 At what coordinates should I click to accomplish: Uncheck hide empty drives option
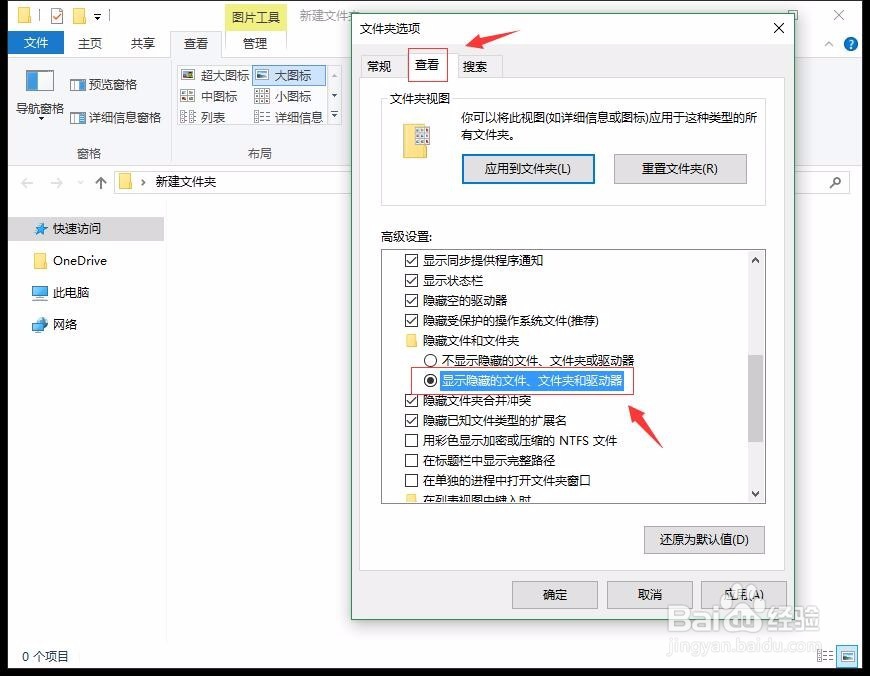(x=411, y=300)
